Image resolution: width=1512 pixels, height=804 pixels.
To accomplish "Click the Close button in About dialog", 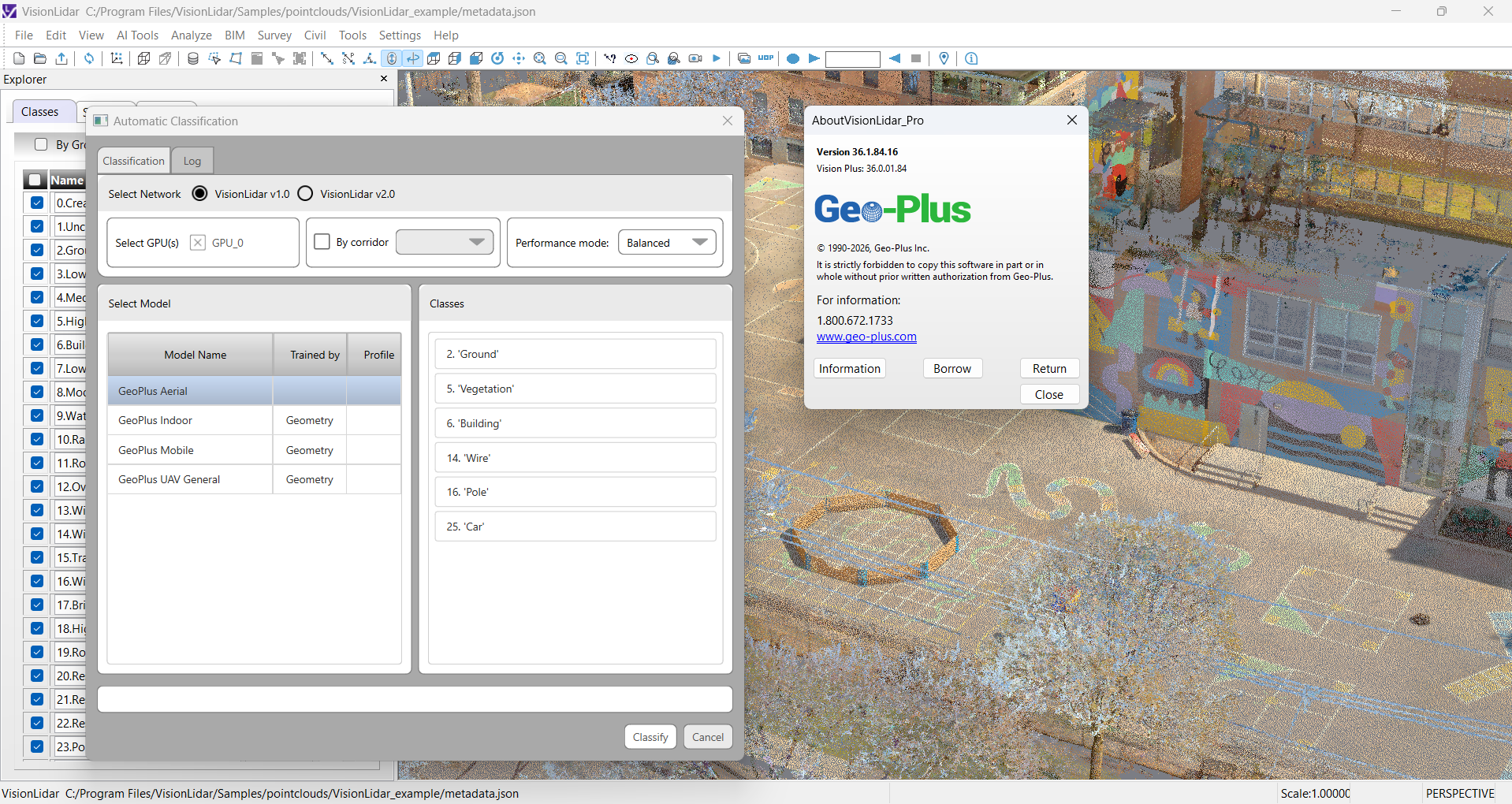I will pos(1049,394).
